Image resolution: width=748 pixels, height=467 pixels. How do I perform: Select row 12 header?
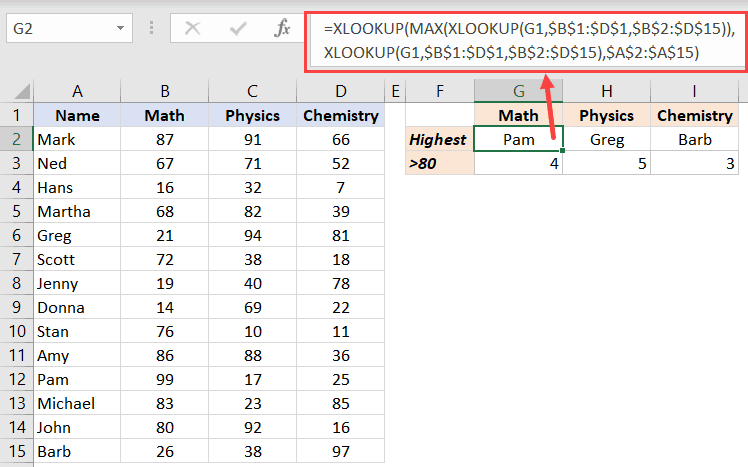pyautogui.click(x=17, y=379)
